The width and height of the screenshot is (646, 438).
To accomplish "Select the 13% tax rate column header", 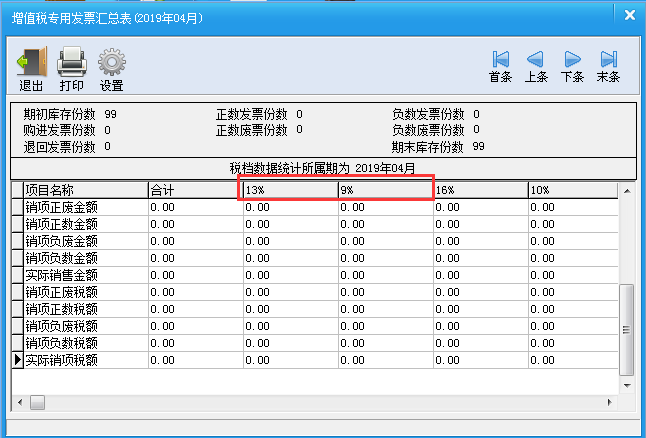I will tap(289, 190).
